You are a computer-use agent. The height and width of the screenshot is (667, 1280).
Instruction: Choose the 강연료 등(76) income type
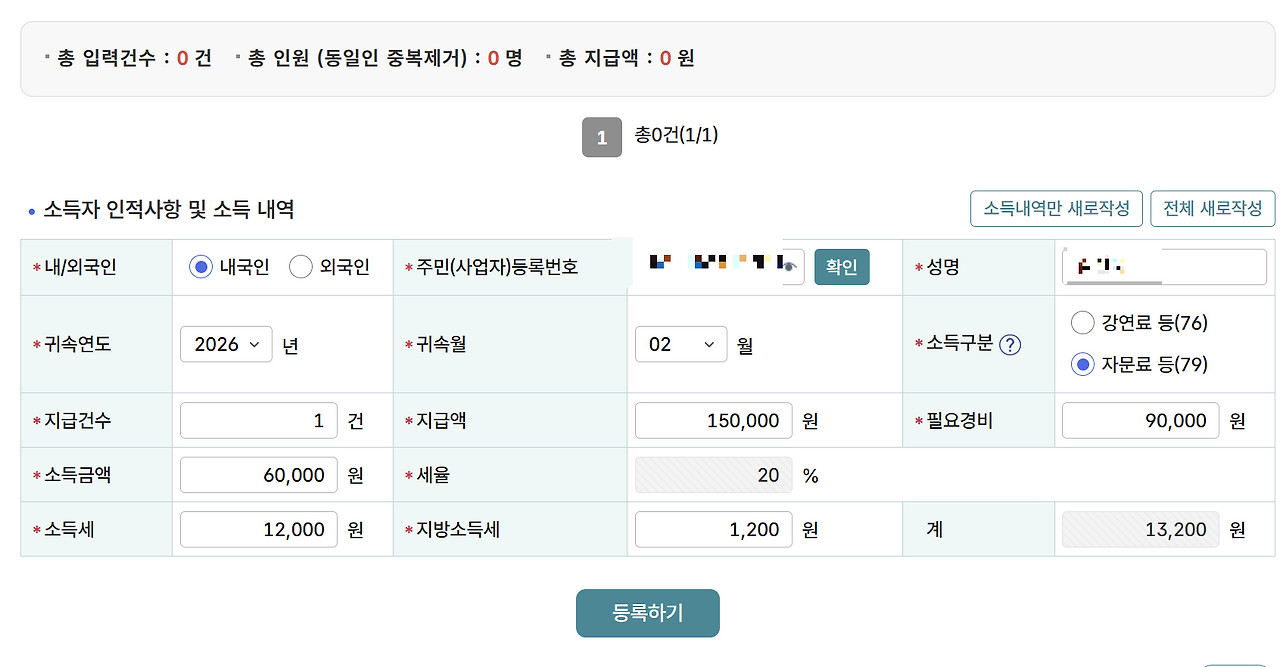tap(1082, 323)
